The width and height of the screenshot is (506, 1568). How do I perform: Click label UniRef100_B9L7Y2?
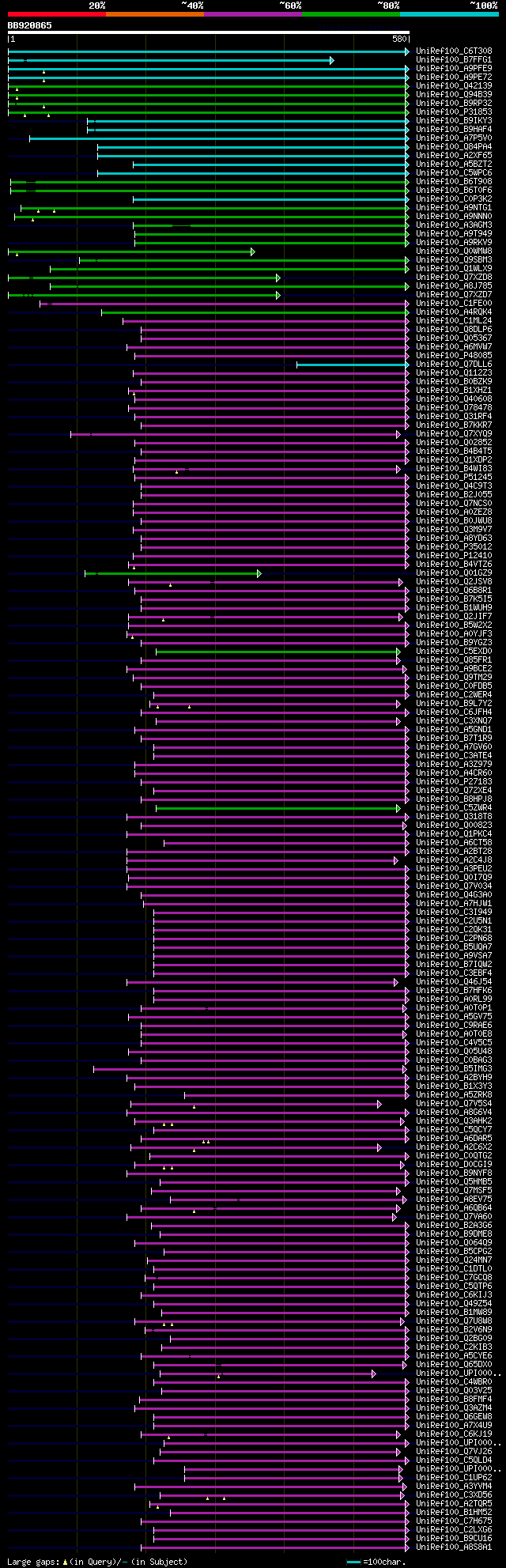click(454, 704)
